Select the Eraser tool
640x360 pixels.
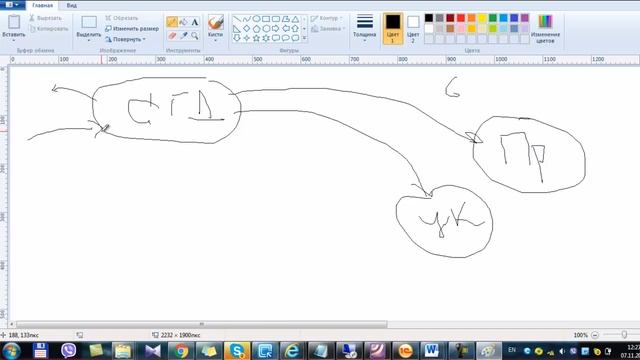[172, 36]
